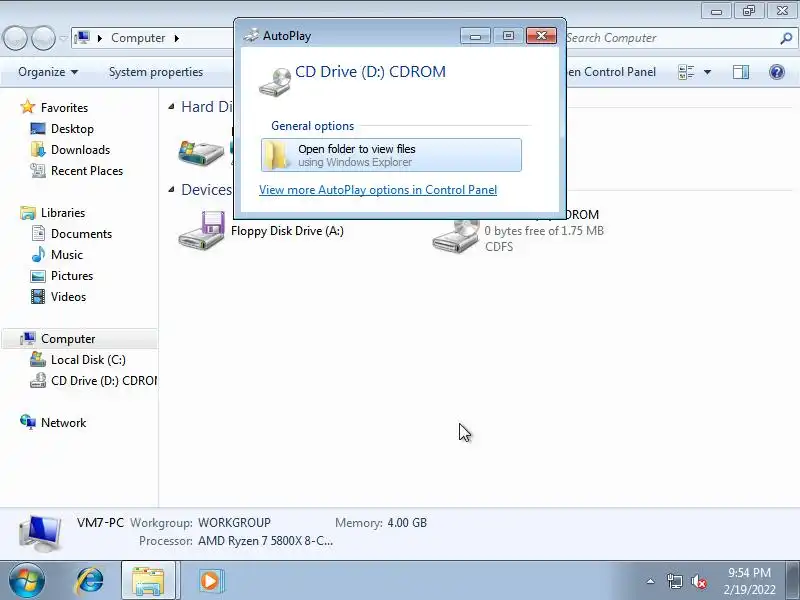Click the Network icon in sidebar
The image size is (800, 600).
[28, 422]
